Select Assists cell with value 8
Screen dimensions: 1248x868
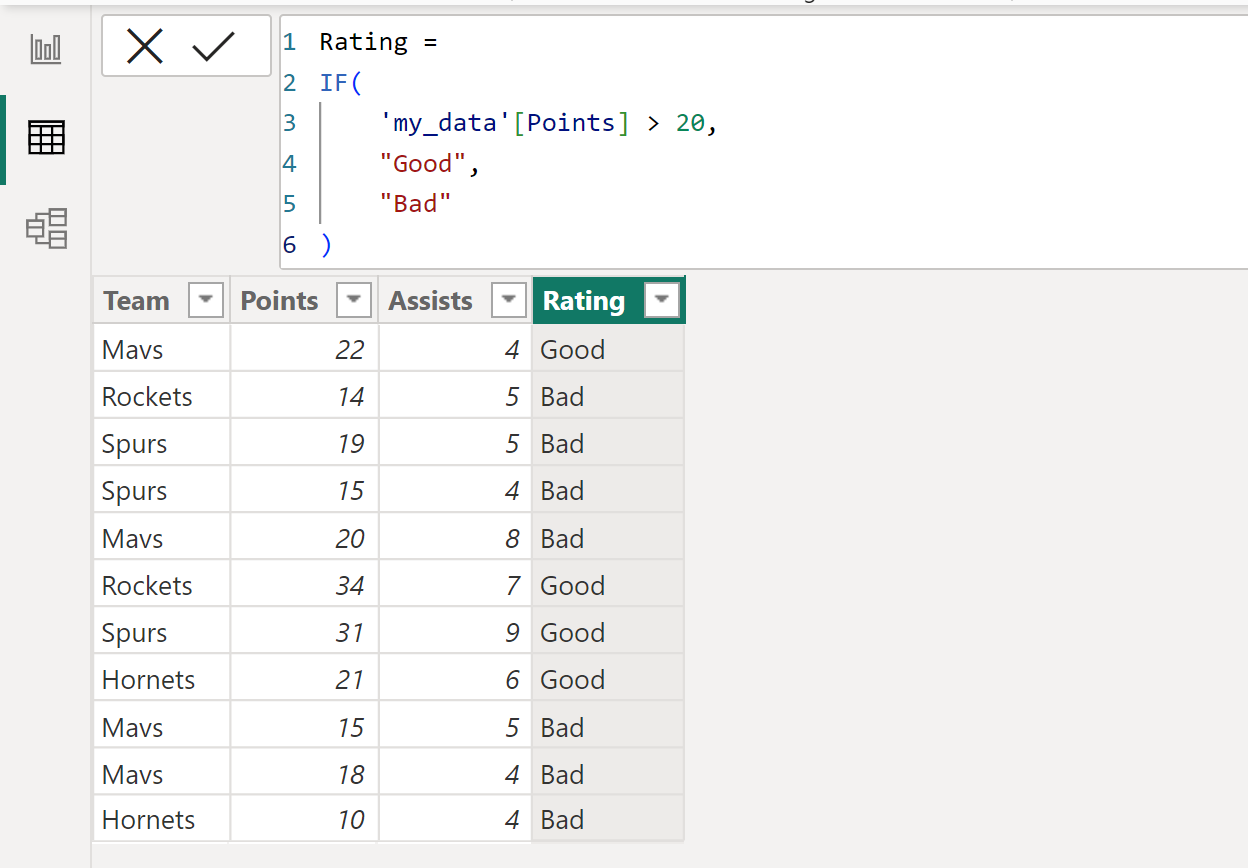click(x=455, y=538)
